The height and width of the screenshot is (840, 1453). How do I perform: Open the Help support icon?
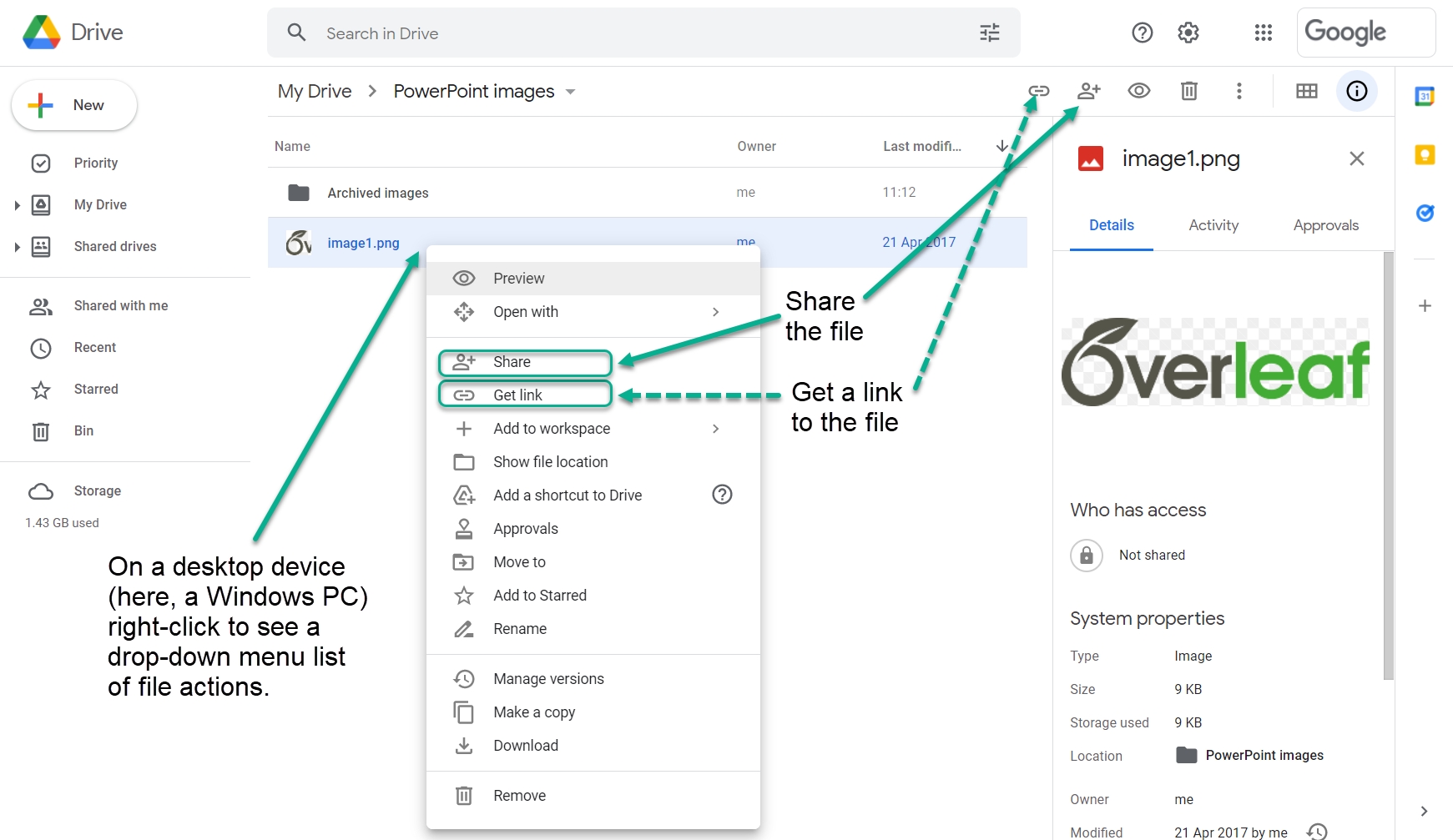click(1142, 33)
